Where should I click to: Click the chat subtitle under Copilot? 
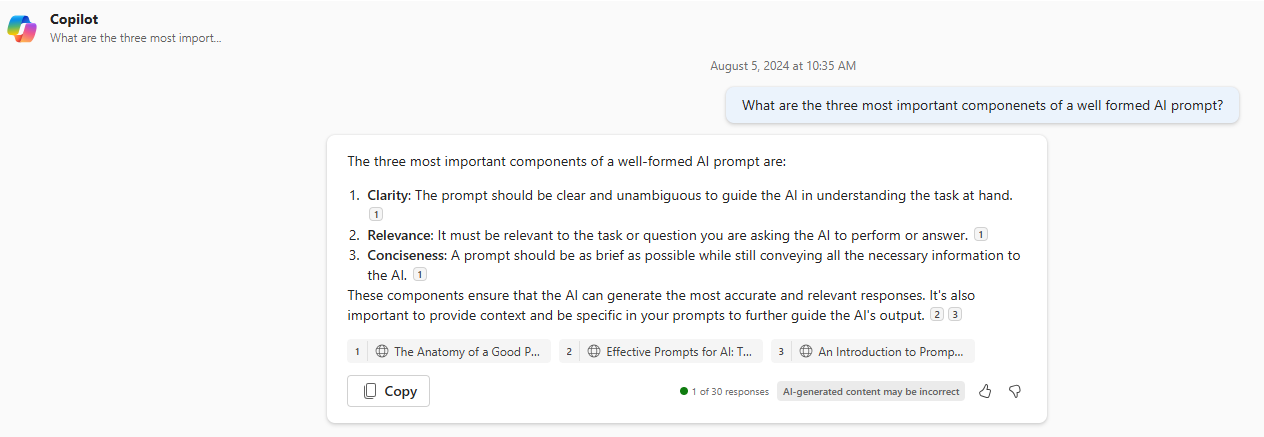[x=135, y=38]
